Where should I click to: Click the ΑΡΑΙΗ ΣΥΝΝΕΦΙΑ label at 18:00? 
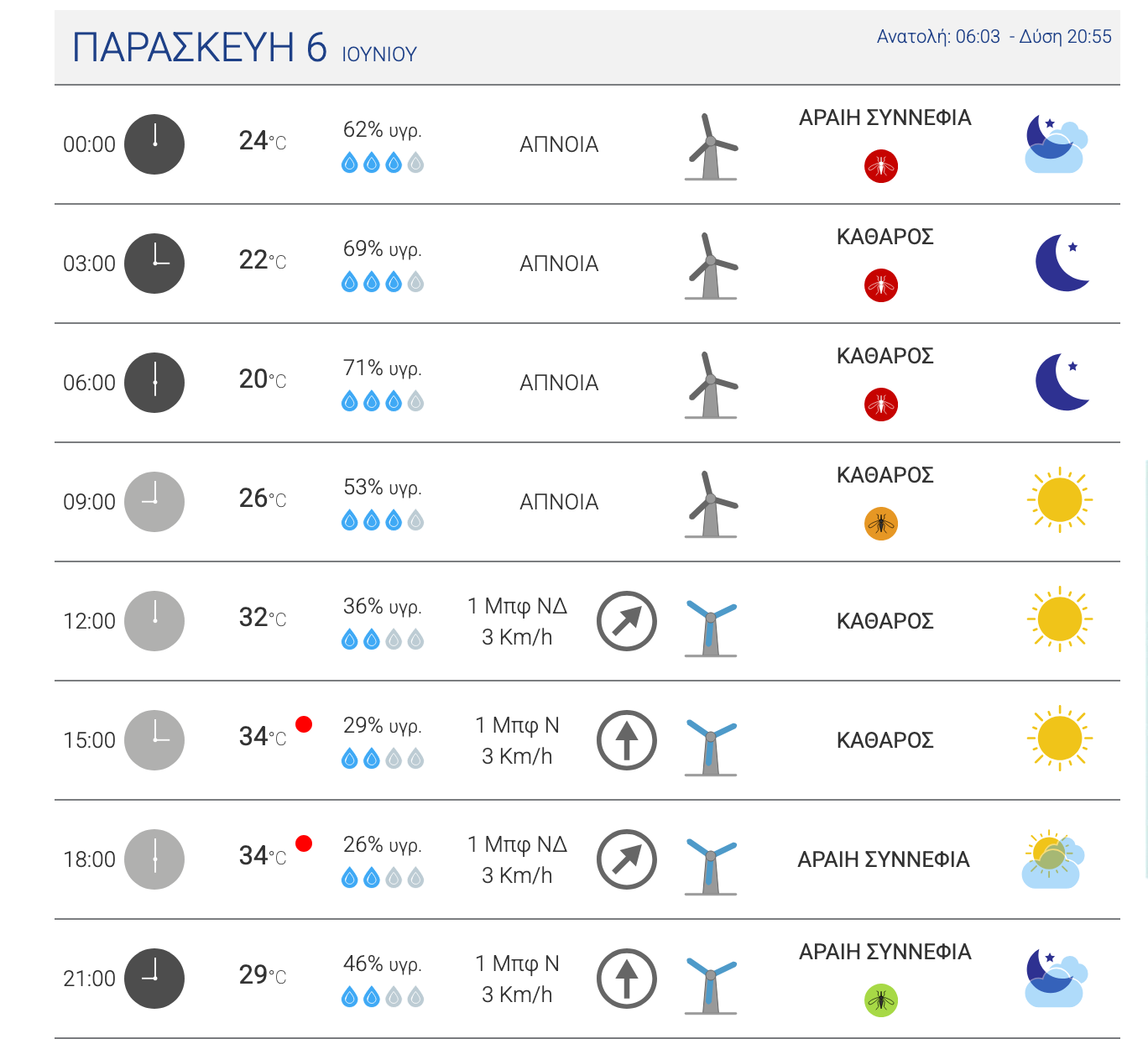[884, 859]
